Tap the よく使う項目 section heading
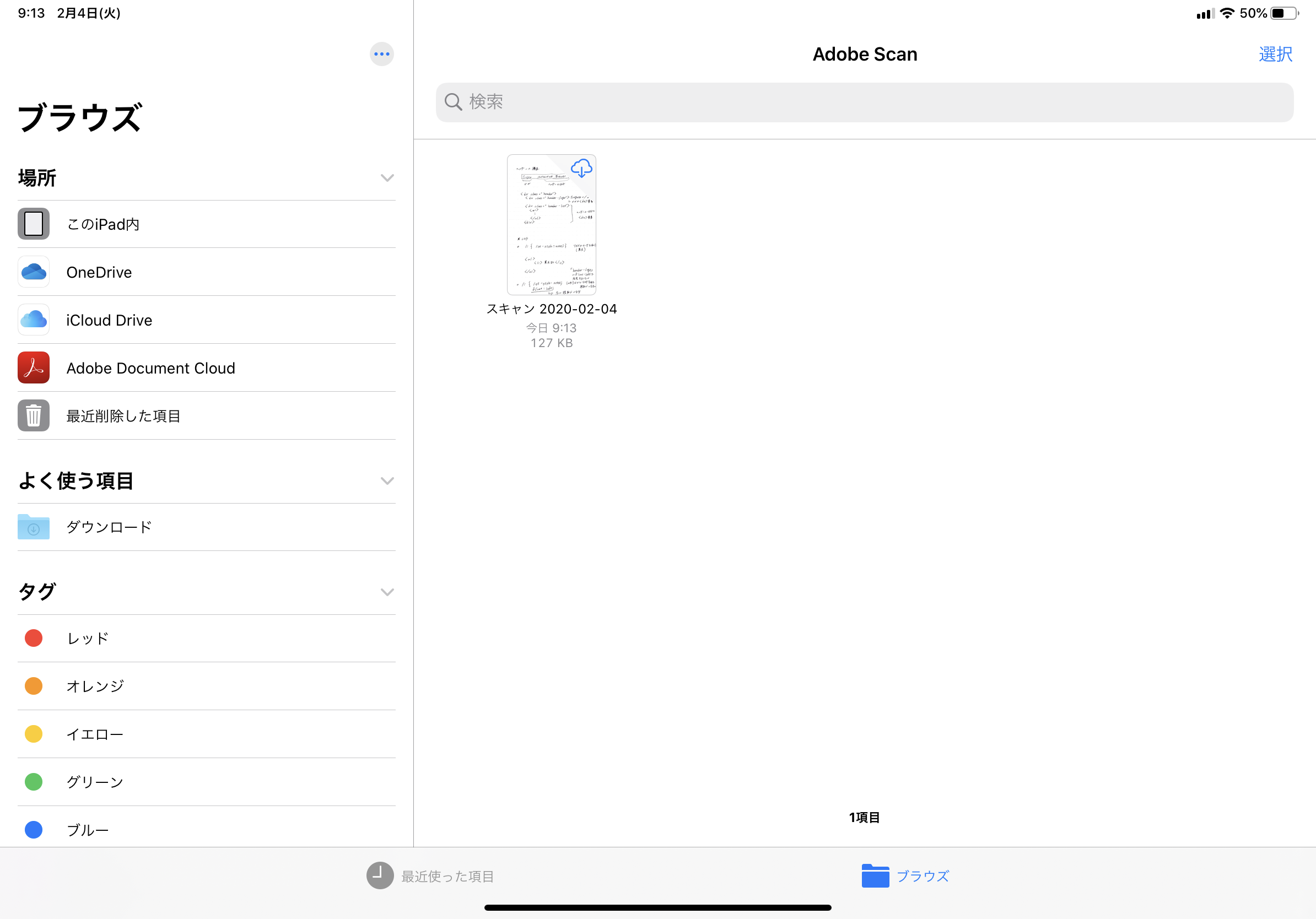Image resolution: width=1316 pixels, height=919 pixels. [75, 480]
